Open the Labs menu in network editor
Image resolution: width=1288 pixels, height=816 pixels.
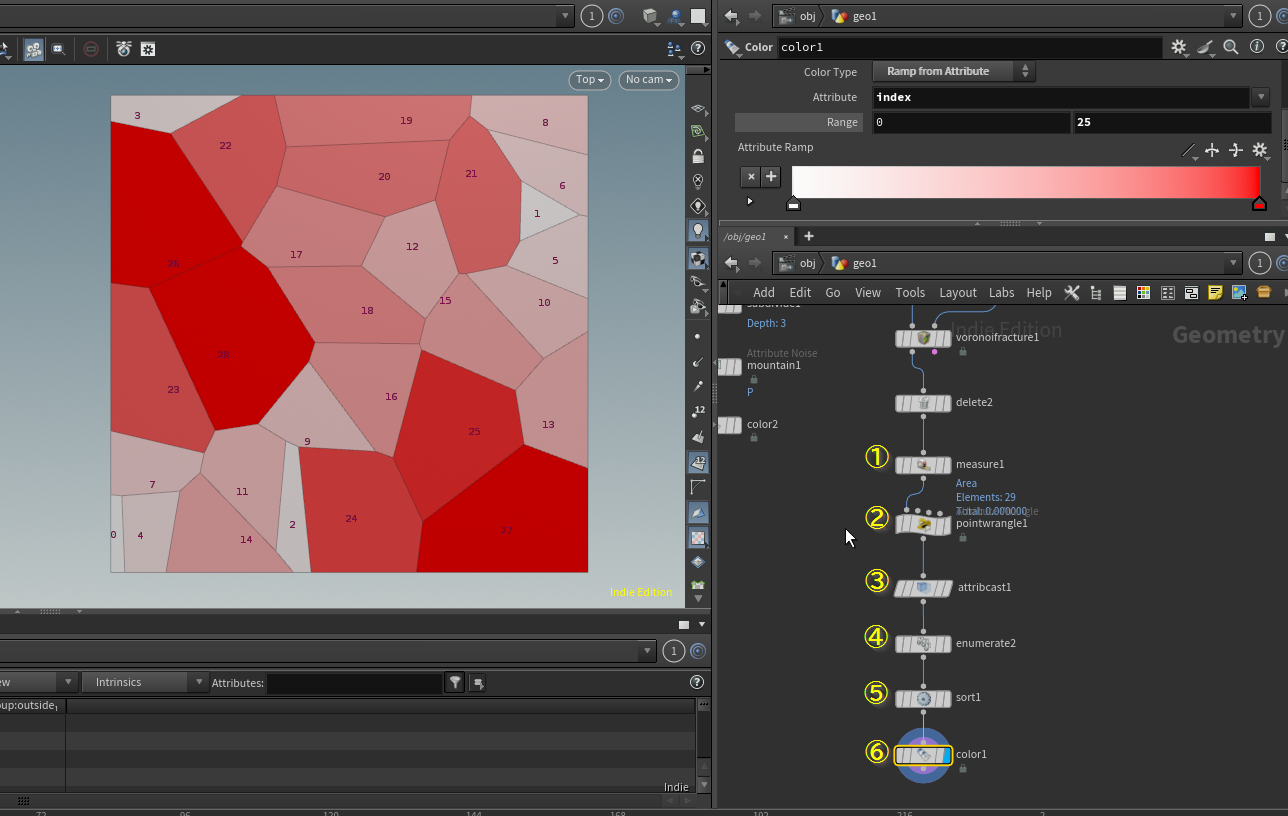1001,293
